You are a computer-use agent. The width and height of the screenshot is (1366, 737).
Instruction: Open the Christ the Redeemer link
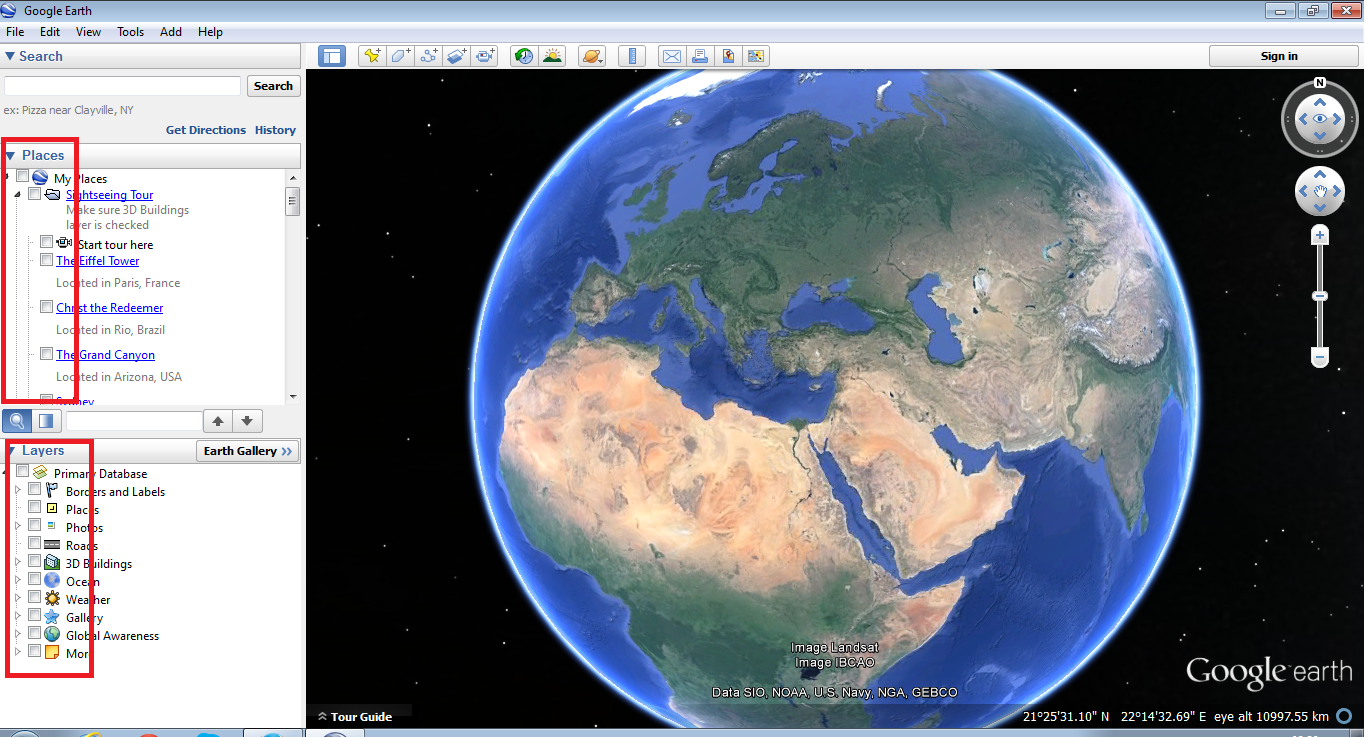coord(109,308)
